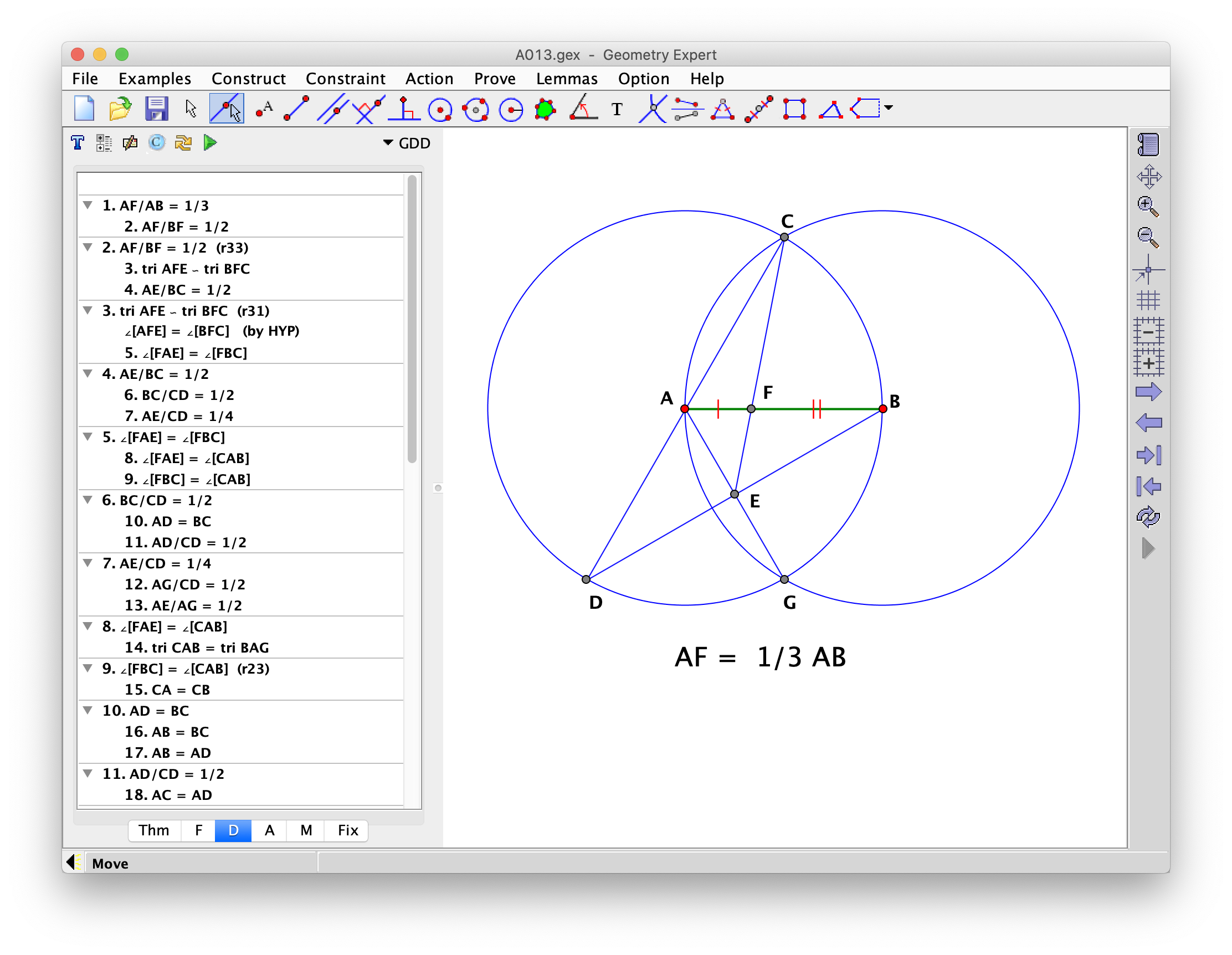Image resolution: width=1232 pixels, height=955 pixels.
Task: Select proof line 14. tri CAB = tri BAG
Action: (196, 647)
